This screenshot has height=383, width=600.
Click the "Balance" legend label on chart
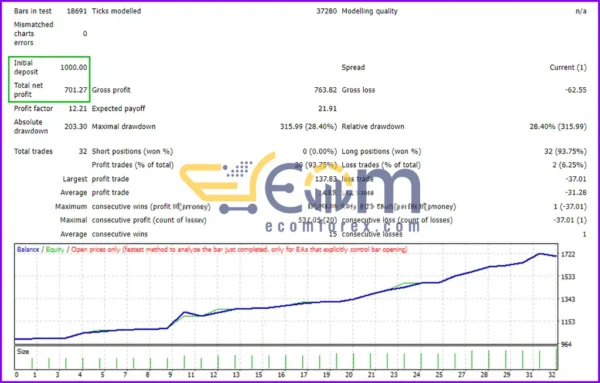[x=28, y=249]
